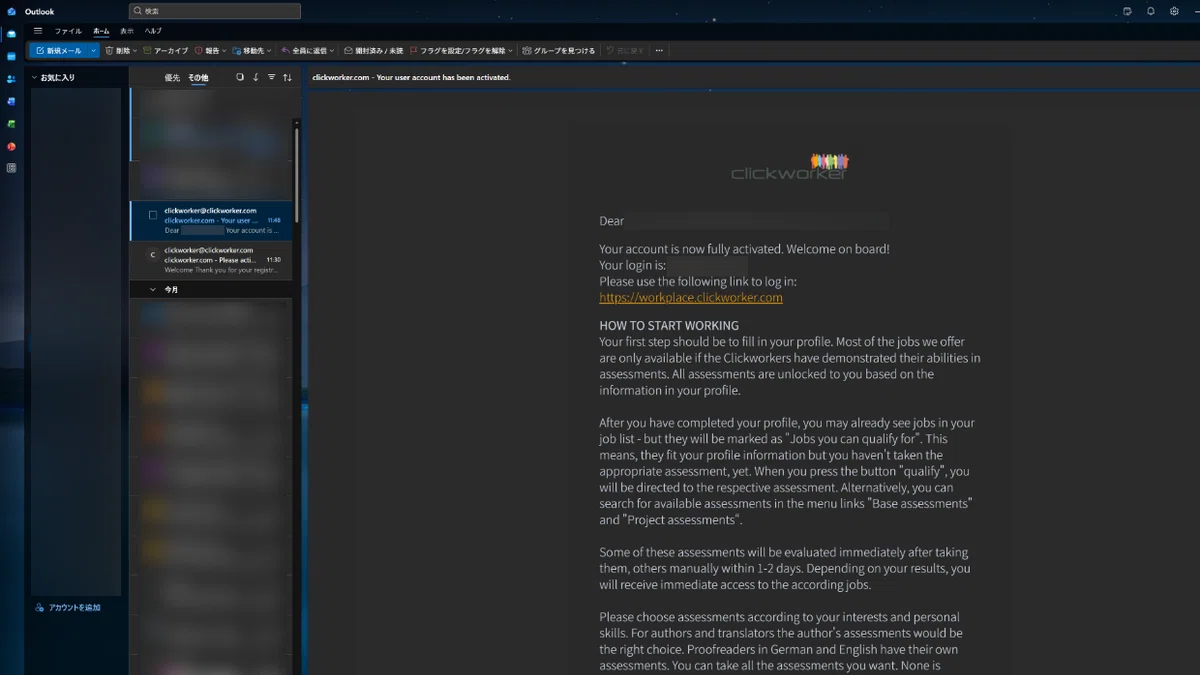Screen dimensions: 1200x675
Task: Open the sort order arrows icon
Action: [287, 77]
